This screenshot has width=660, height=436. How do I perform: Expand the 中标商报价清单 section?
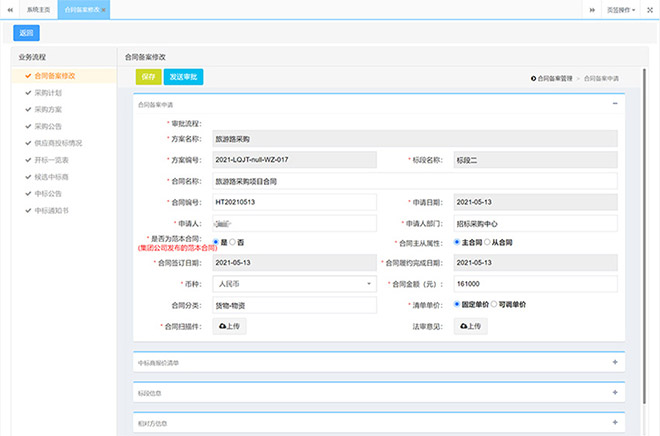point(615,362)
